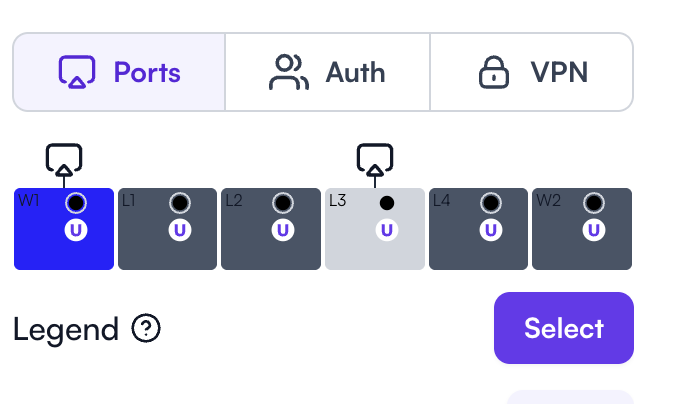Toggle the black dot indicator on port W2
This screenshot has height=404, width=682.
(x=594, y=203)
